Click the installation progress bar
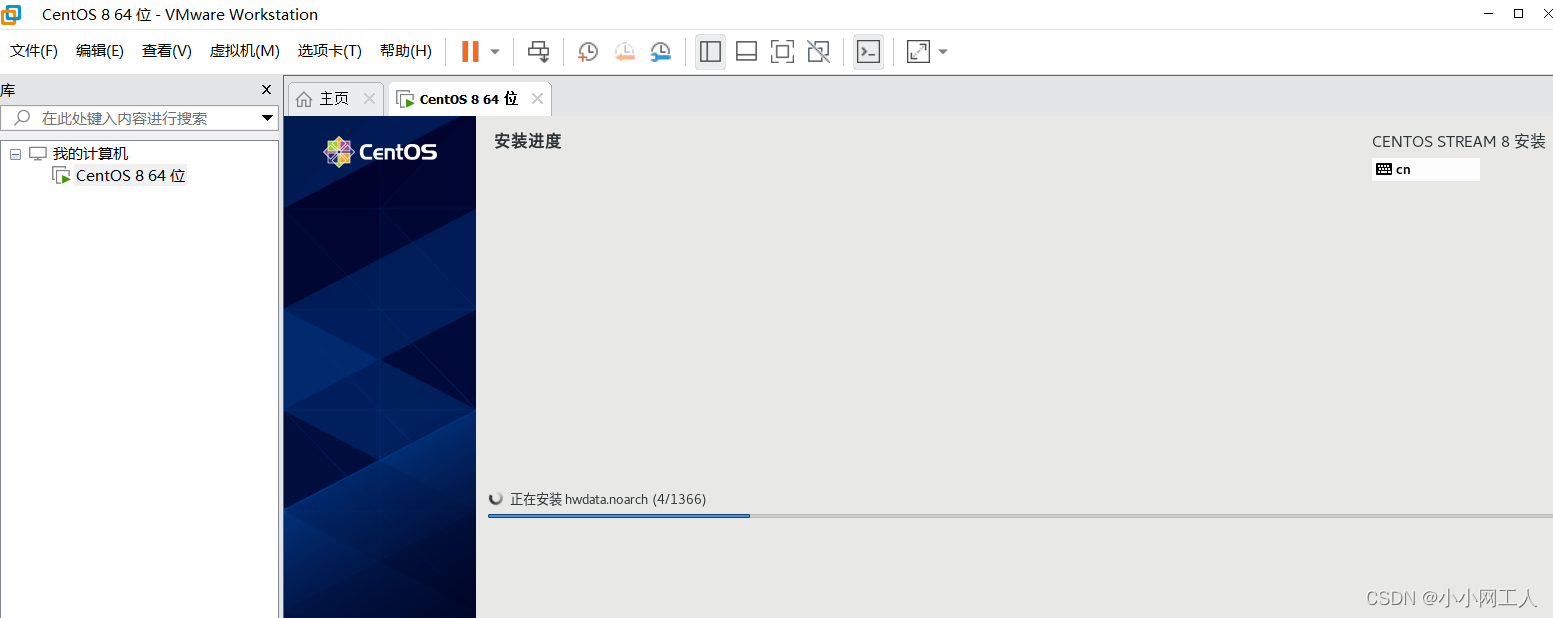The height and width of the screenshot is (618, 1553). pyautogui.click(x=1020, y=516)
